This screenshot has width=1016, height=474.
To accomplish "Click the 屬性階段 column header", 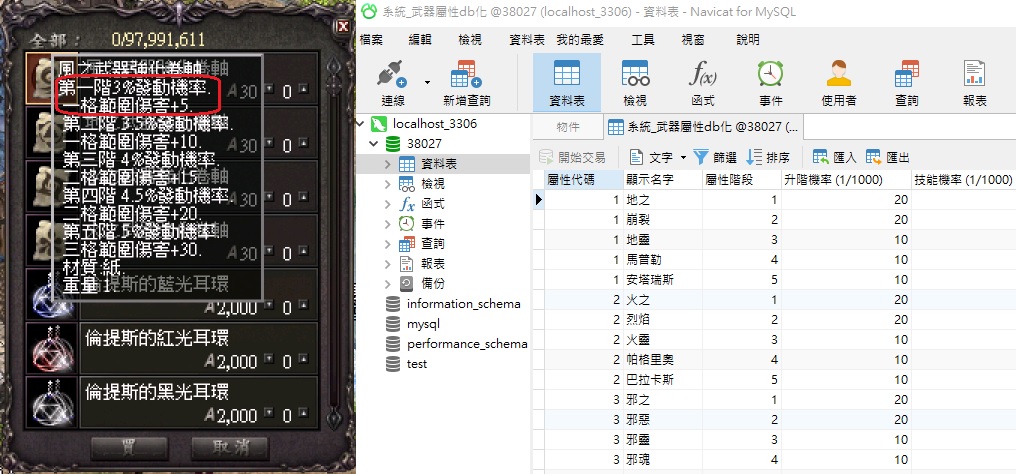I will (742, 179).
